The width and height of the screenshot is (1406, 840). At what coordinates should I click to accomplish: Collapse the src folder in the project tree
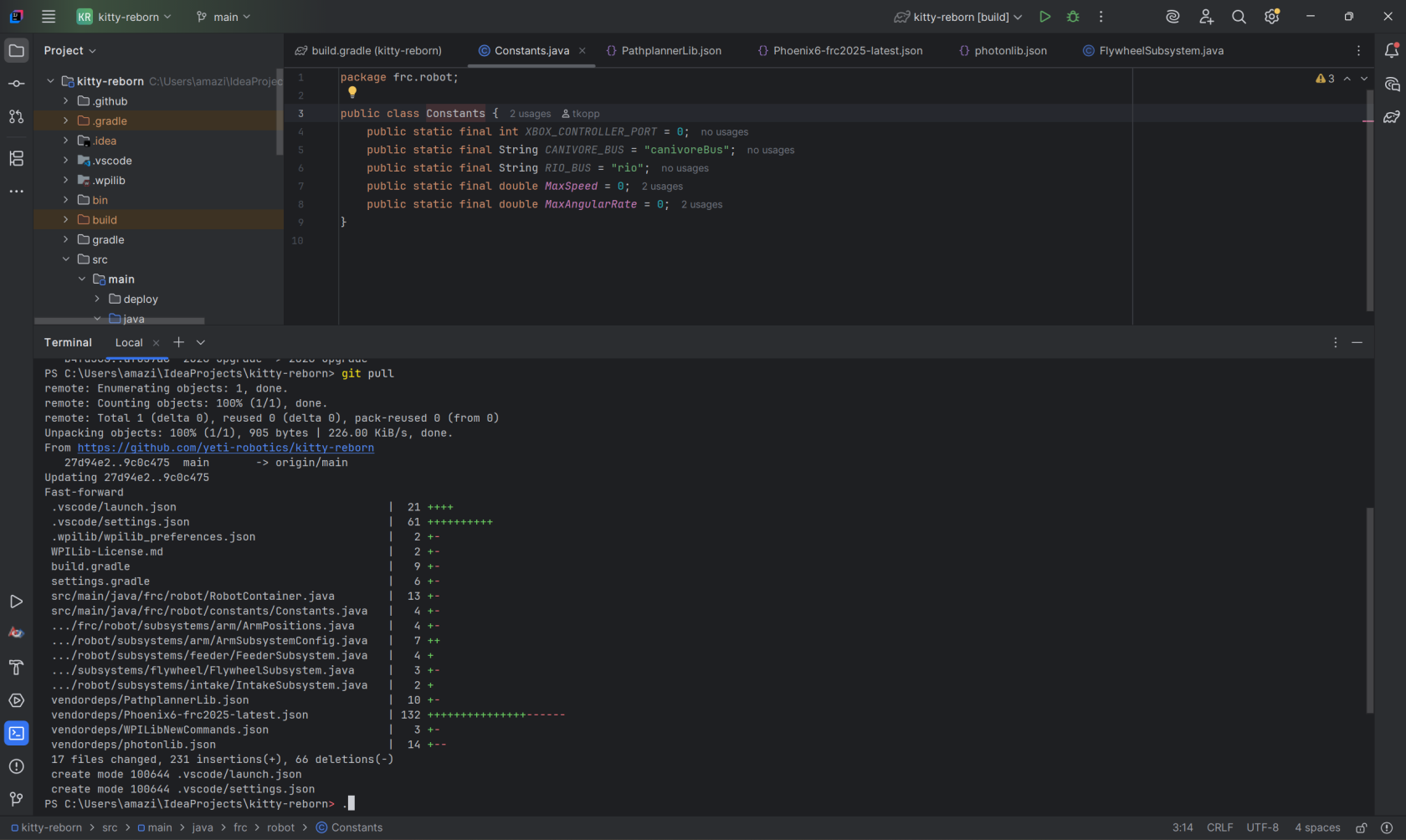tap(65, 259)
